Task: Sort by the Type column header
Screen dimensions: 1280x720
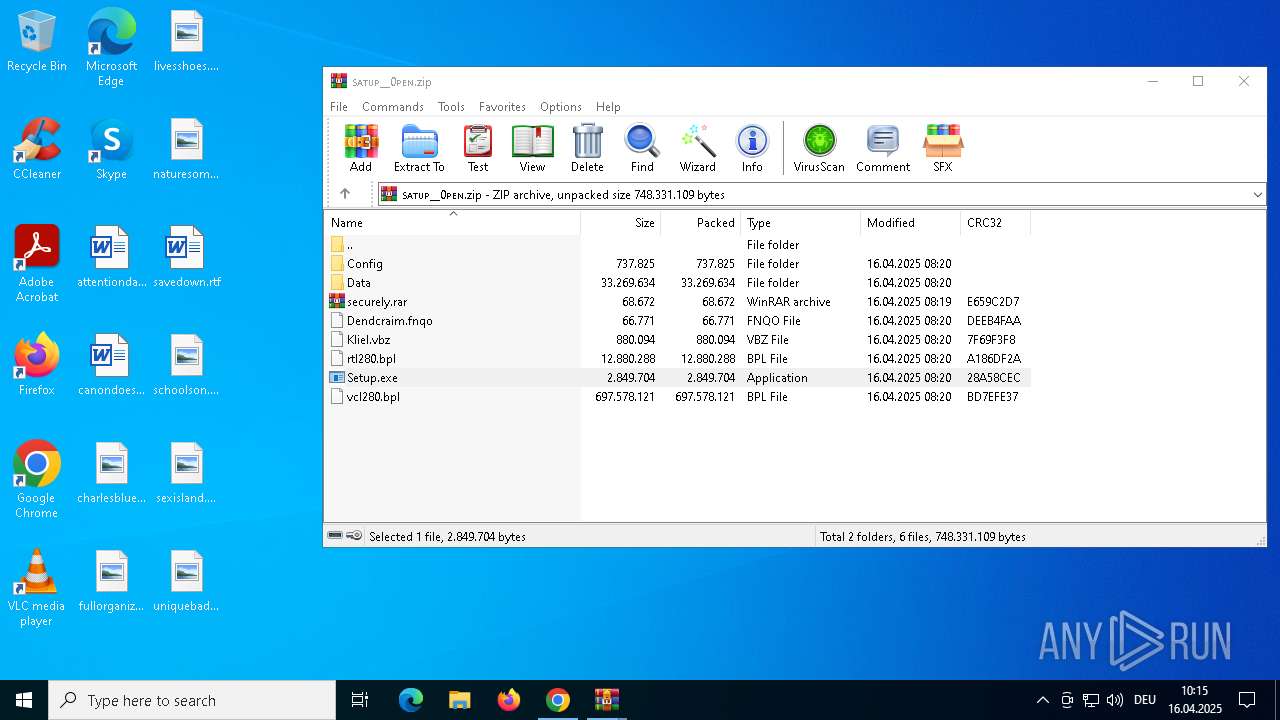Action: pos(801,222)
